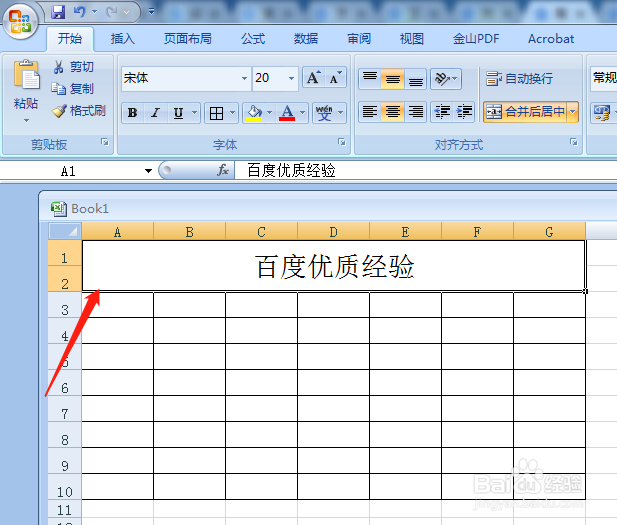
Task: Decrease the cell indent
Action: [x=442, y=112]
